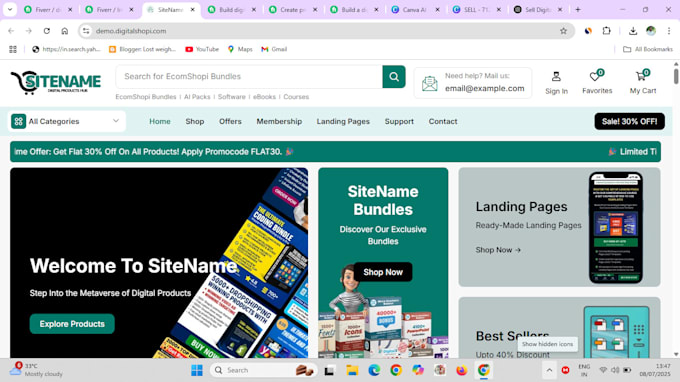Open Maps bookmark
The width and height of the screenshot is (680, 382).
(240, 49)
